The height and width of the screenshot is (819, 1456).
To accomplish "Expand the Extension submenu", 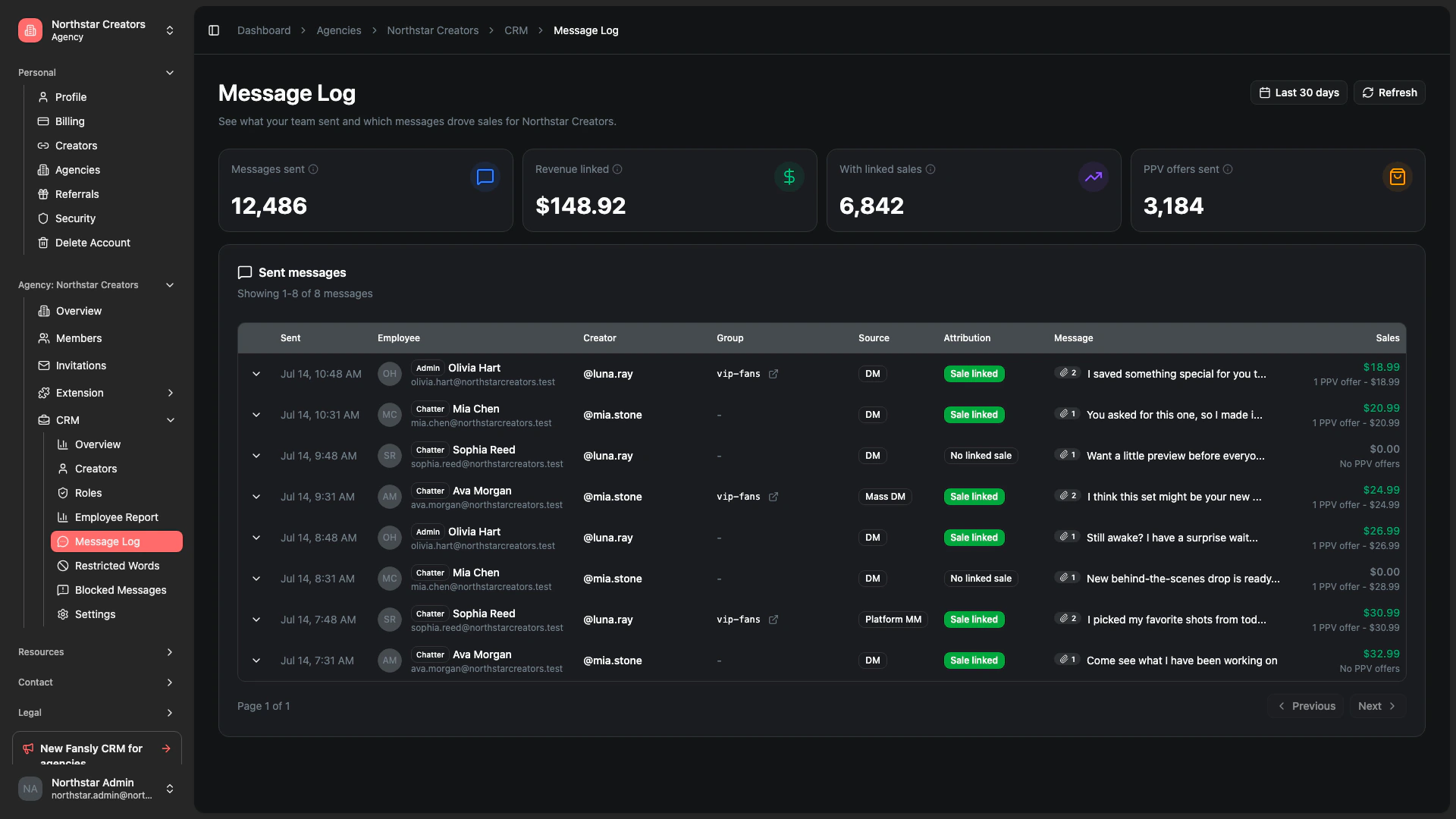I will (x=171, y=393).
